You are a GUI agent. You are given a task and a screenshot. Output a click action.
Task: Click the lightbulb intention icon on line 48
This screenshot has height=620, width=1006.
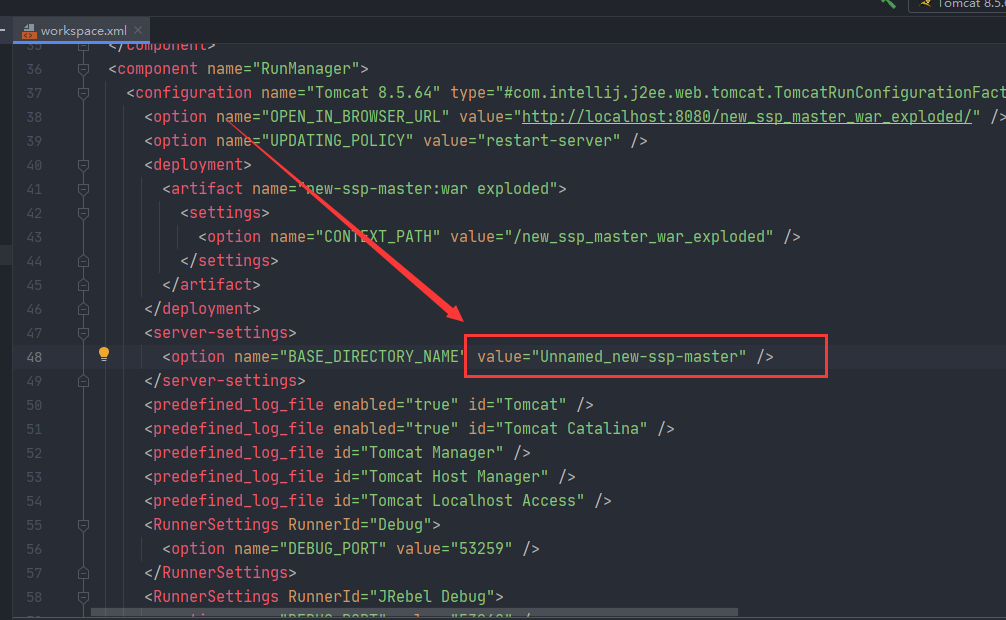tap(104, 354)
